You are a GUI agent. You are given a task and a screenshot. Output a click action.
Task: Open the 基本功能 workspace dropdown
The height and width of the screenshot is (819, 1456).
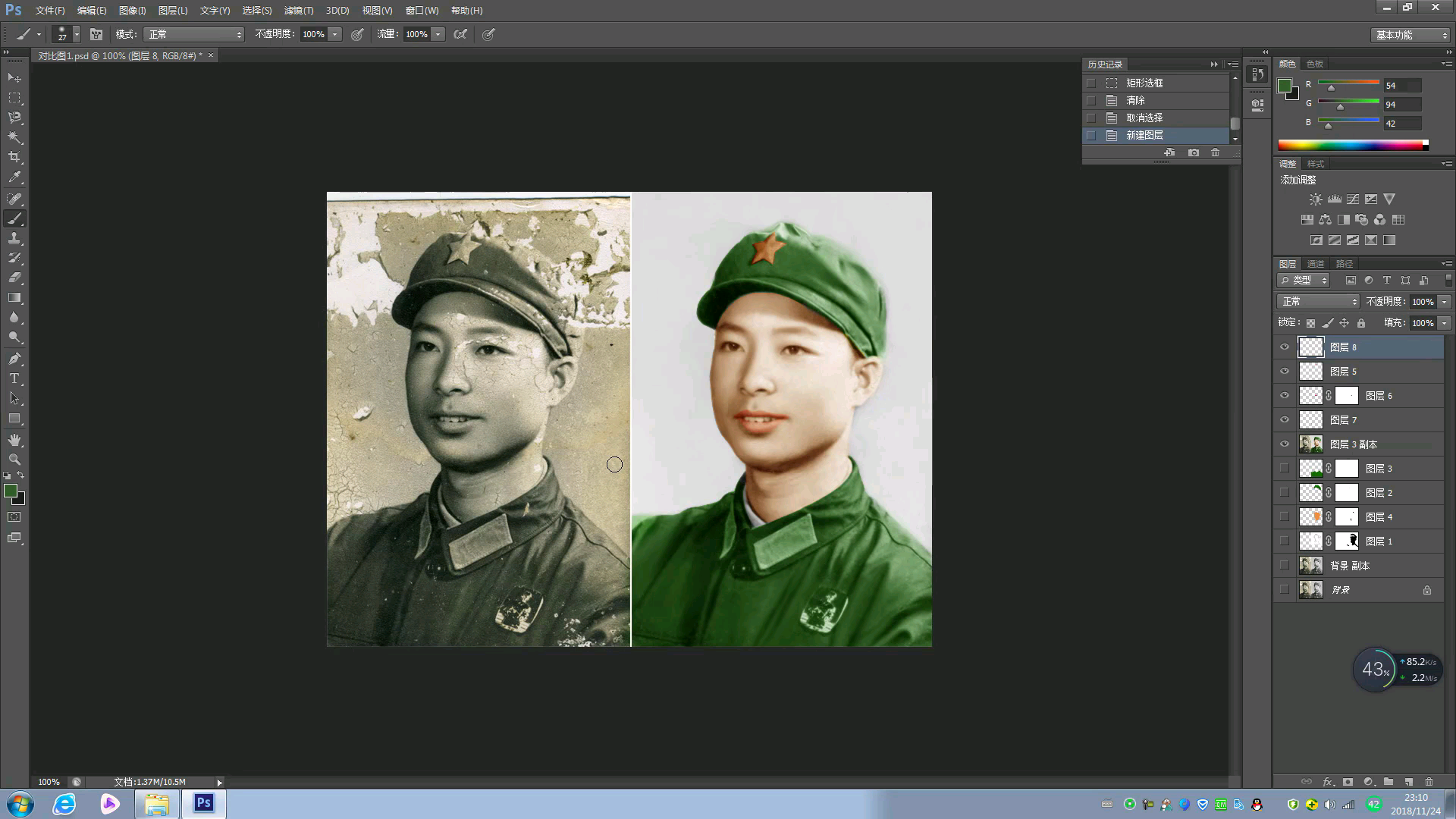tap(1410, 35)
